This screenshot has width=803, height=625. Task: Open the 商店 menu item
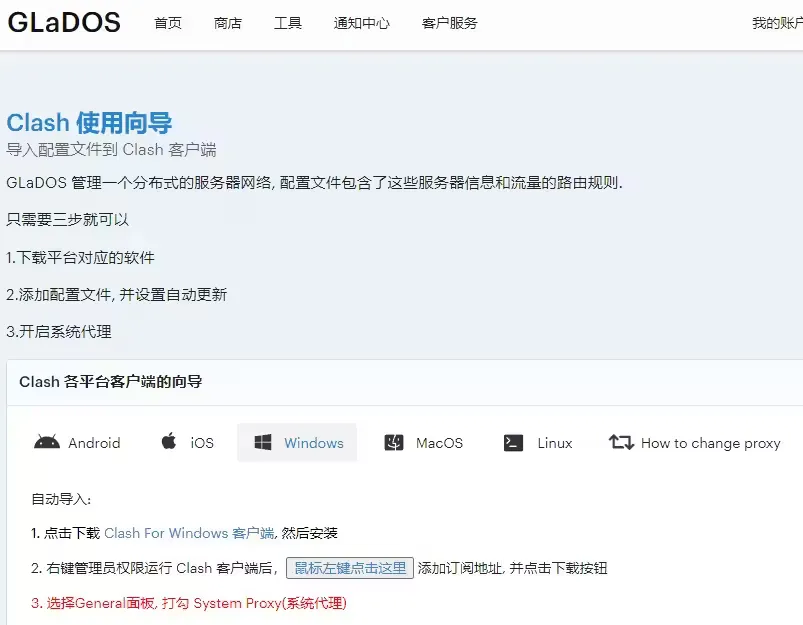[x=228, y=23]
